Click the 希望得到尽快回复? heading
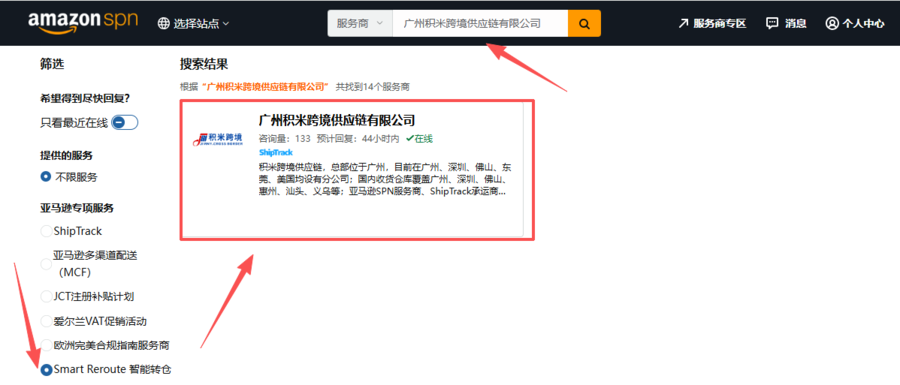 pyautogui.click(x=85, y=98)
